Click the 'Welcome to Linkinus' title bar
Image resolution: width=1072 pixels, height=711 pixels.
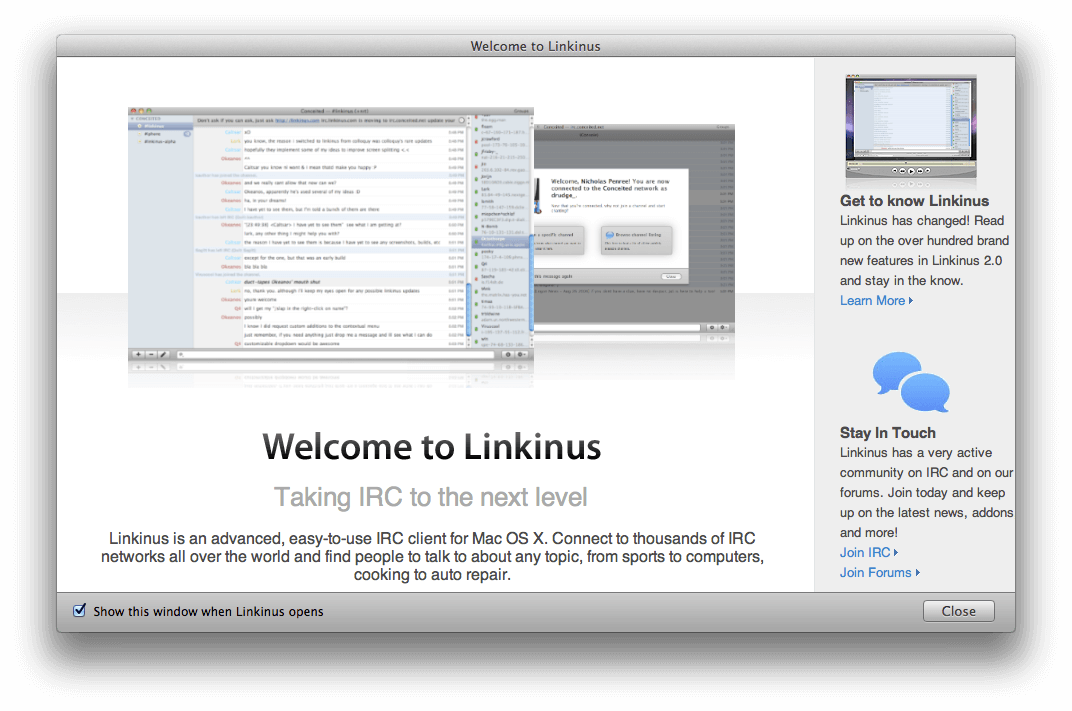(535, 46)
